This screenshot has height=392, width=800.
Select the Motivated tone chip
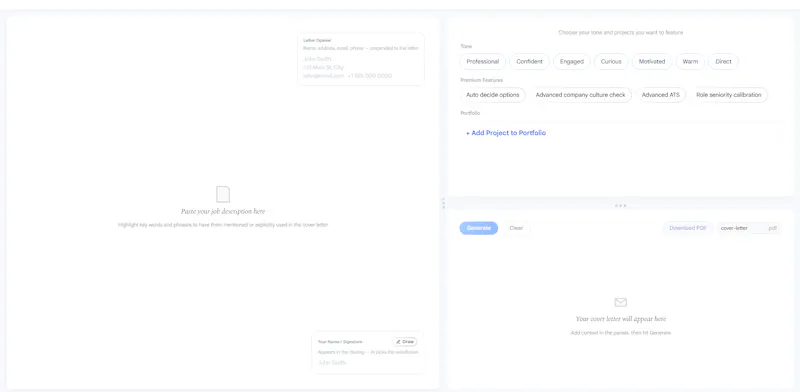(652, 62)
